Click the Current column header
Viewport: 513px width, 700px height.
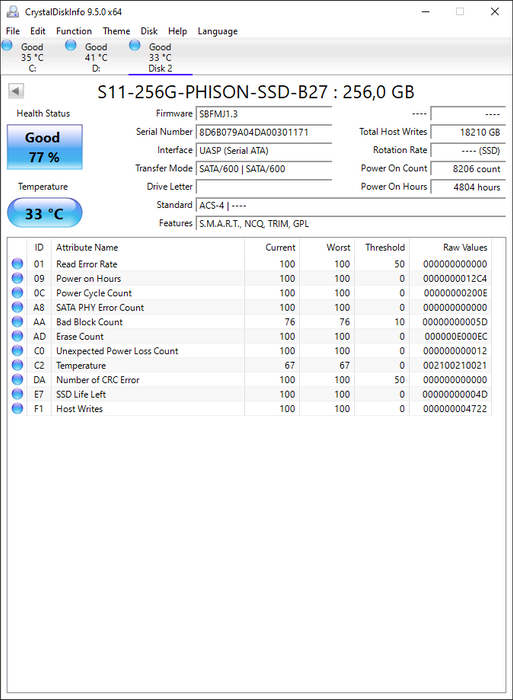[x=272, y=247]
